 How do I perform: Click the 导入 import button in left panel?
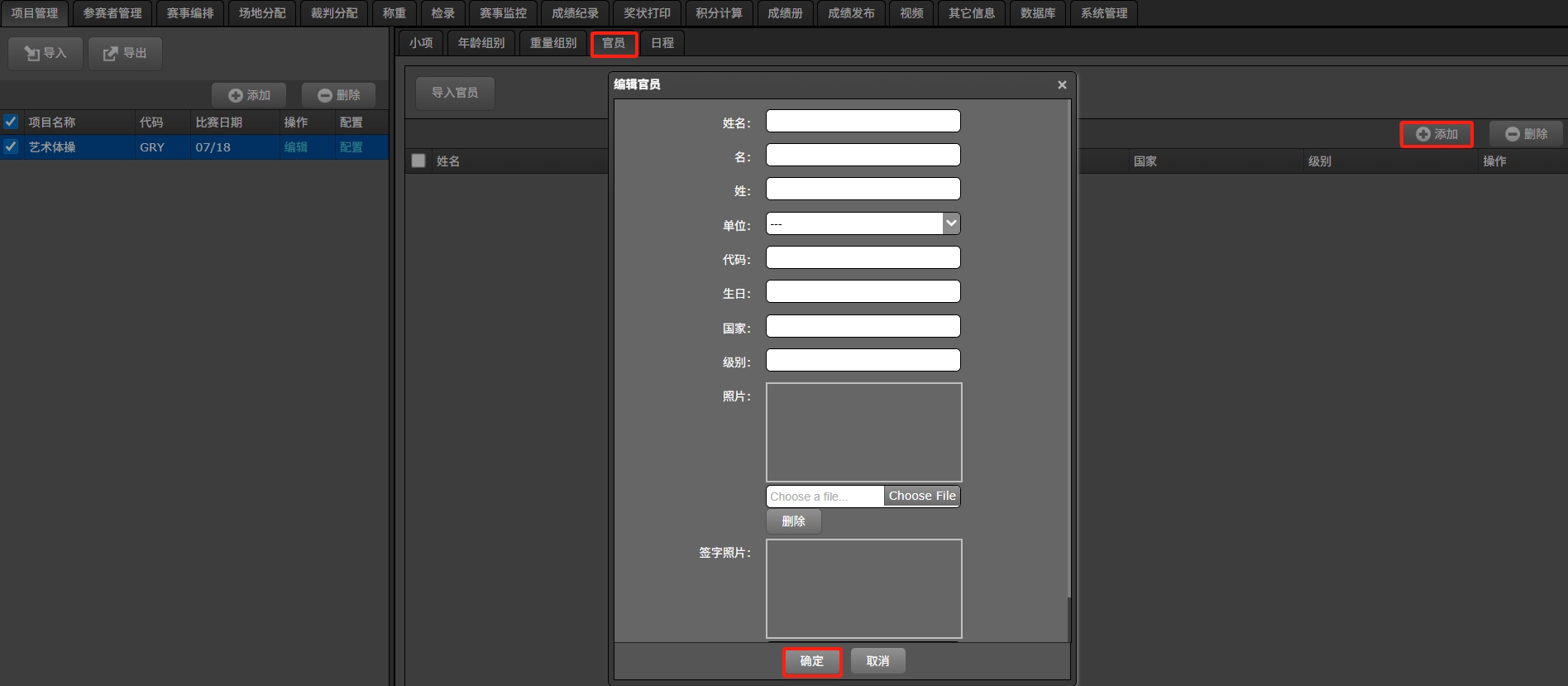[x=45, y=54]
